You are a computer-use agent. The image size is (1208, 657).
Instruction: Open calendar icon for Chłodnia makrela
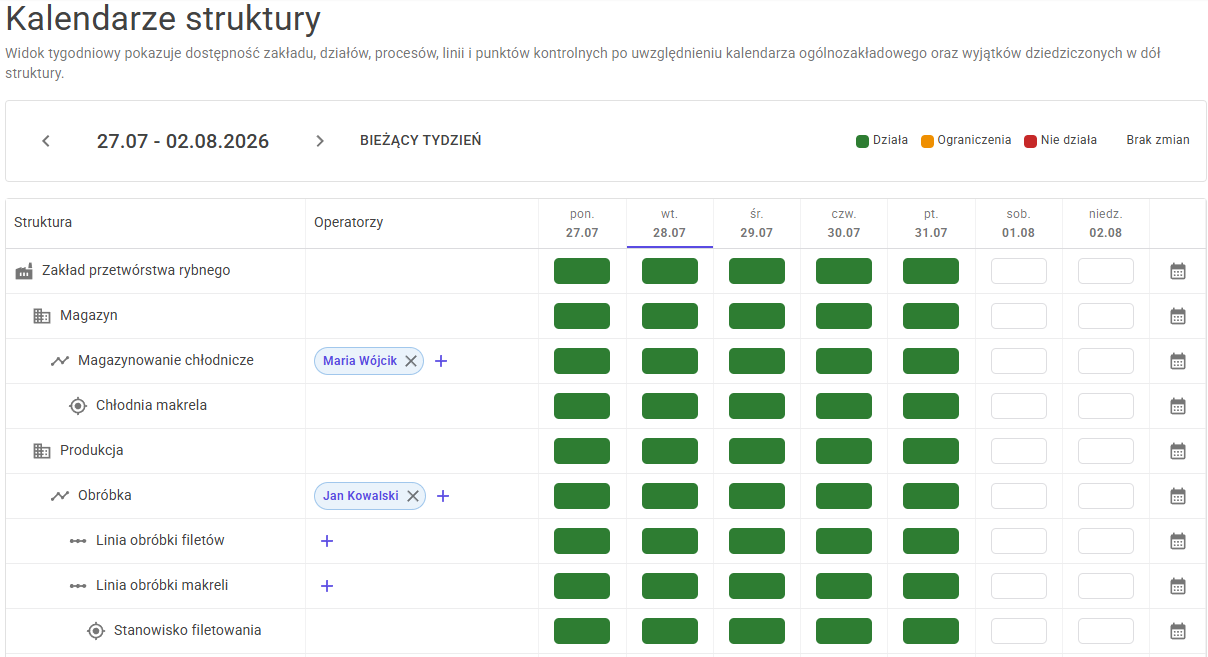pos(1178,406)
